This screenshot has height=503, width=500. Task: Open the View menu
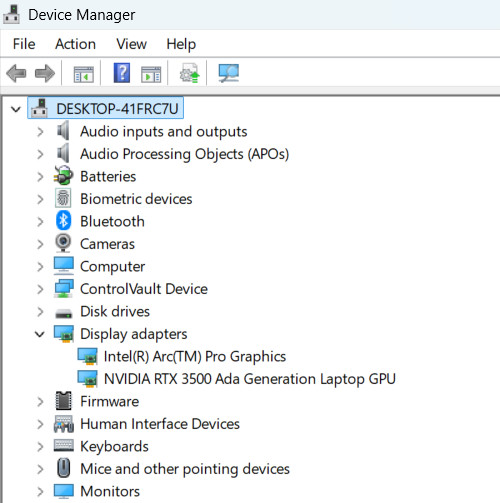131,44
